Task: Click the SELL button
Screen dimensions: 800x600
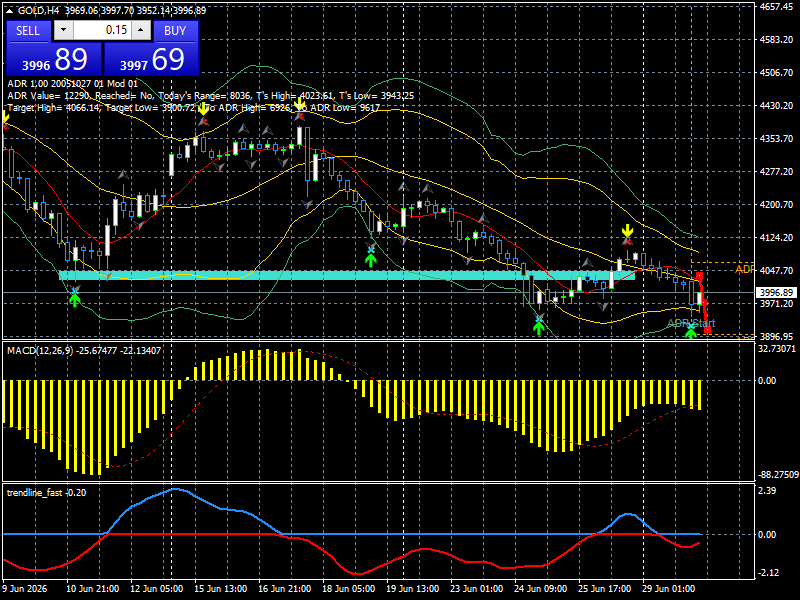Action: point(28,31)
